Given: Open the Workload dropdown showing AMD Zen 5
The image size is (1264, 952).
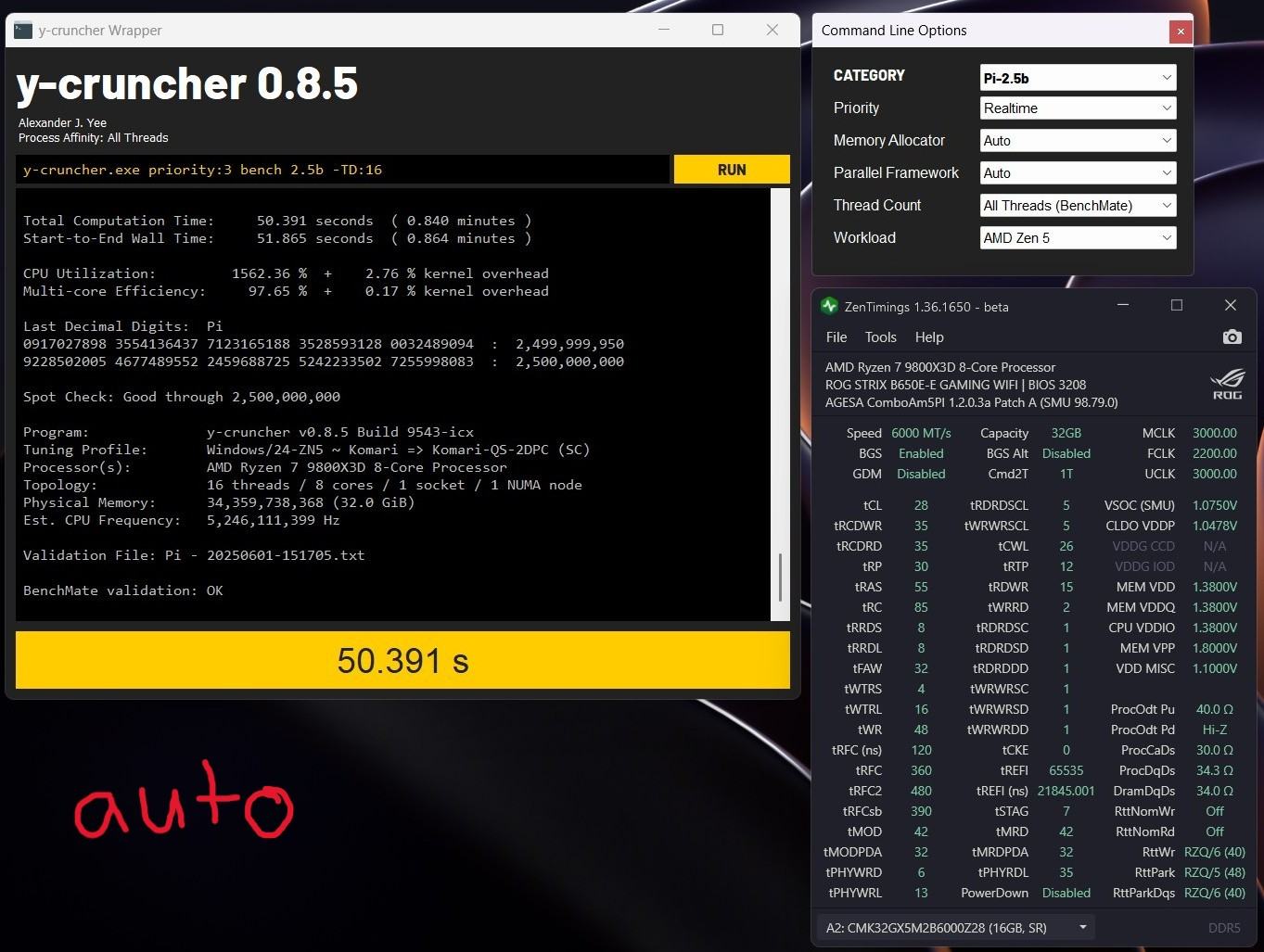Looking at the screenshot, I should pos(1079,238).
